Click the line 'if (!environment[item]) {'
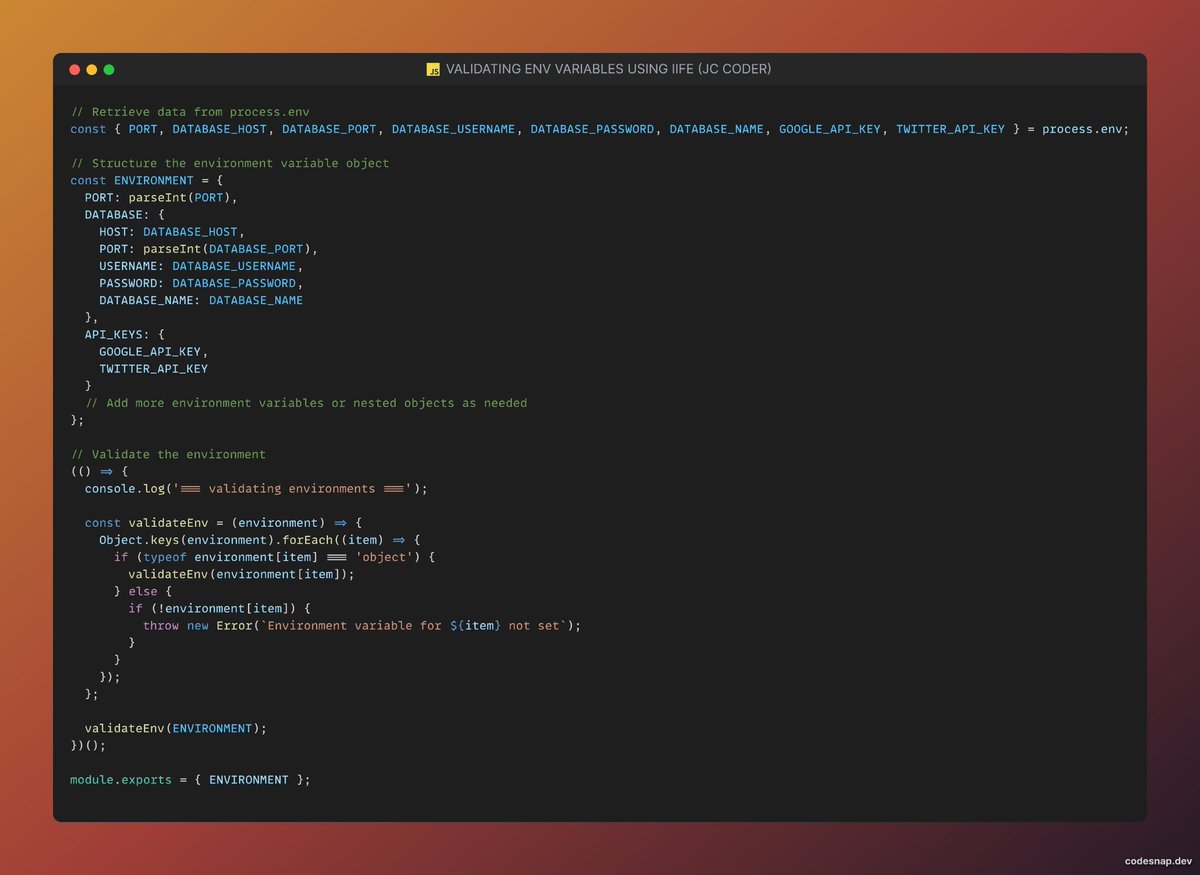This screenshot has height=875, width=1200. point(220,608)
